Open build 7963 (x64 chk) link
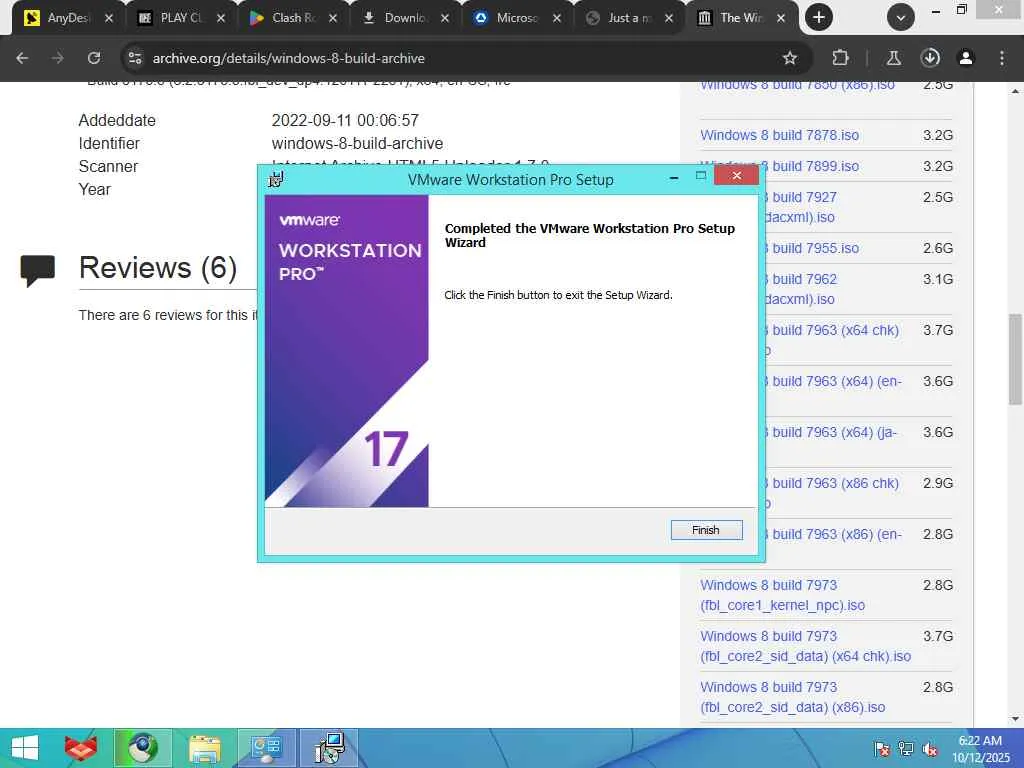Image resolution: width=1024 pixels, height=768 pixels. pos(832,340)
